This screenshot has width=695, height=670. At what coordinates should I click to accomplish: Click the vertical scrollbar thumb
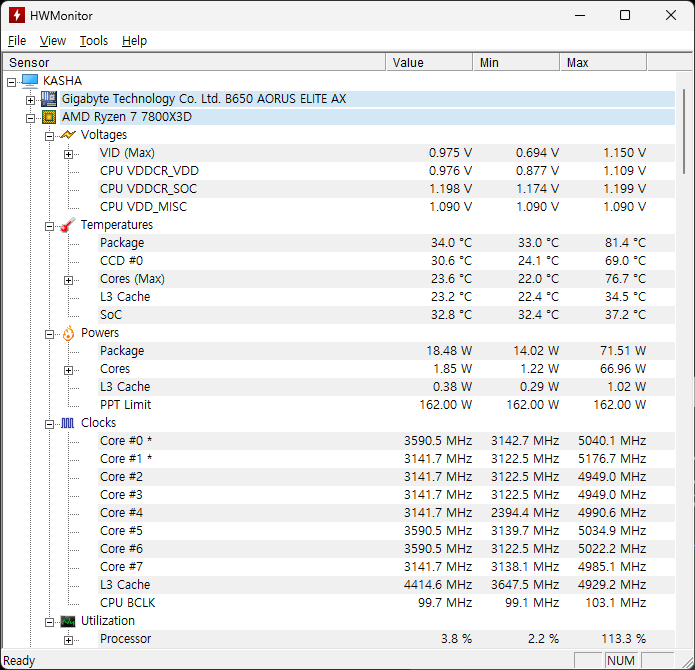(684, 131)
